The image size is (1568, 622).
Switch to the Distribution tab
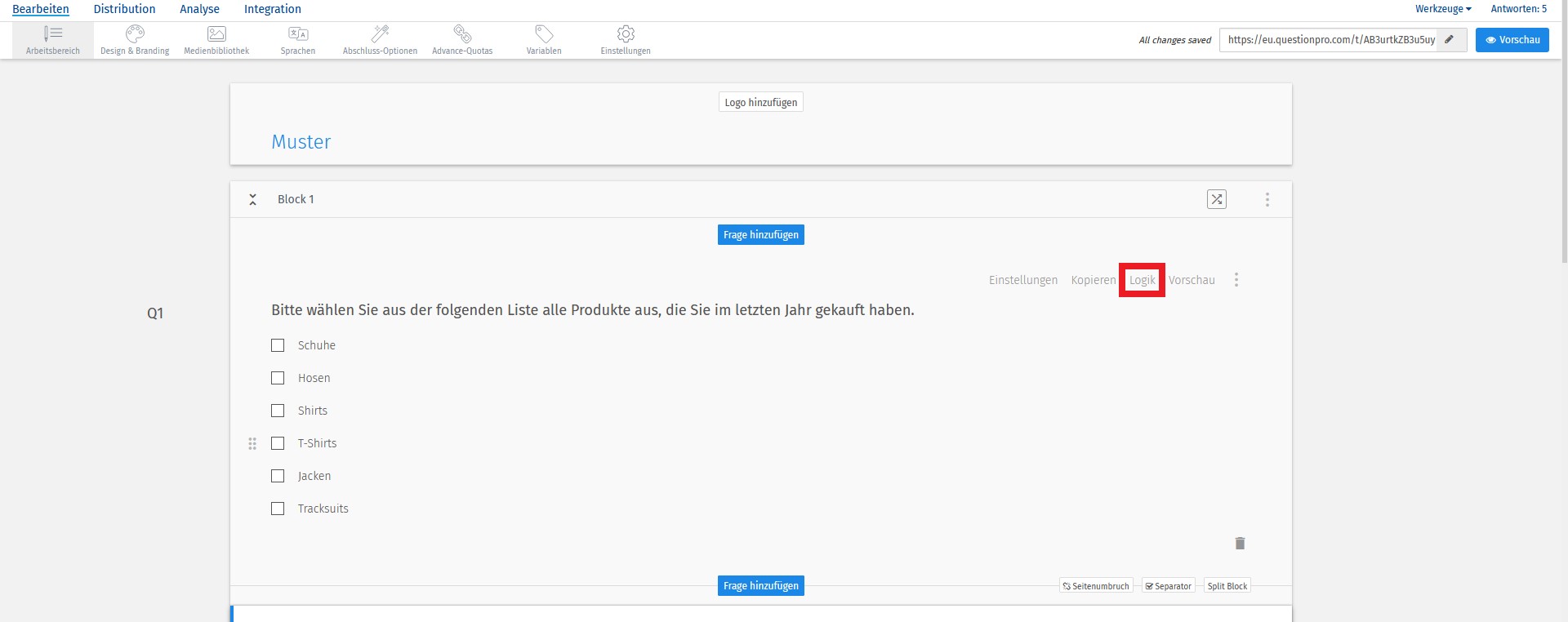pyautogui.click(x=124, y=9)
